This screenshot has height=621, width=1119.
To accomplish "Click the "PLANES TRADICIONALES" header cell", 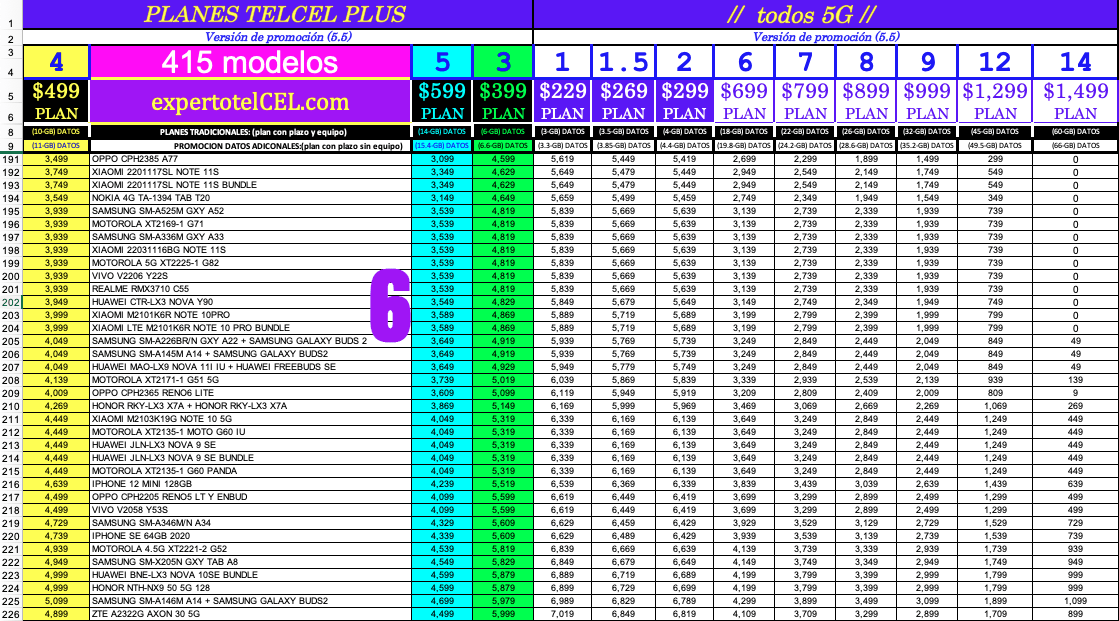I will coord(250,132).
